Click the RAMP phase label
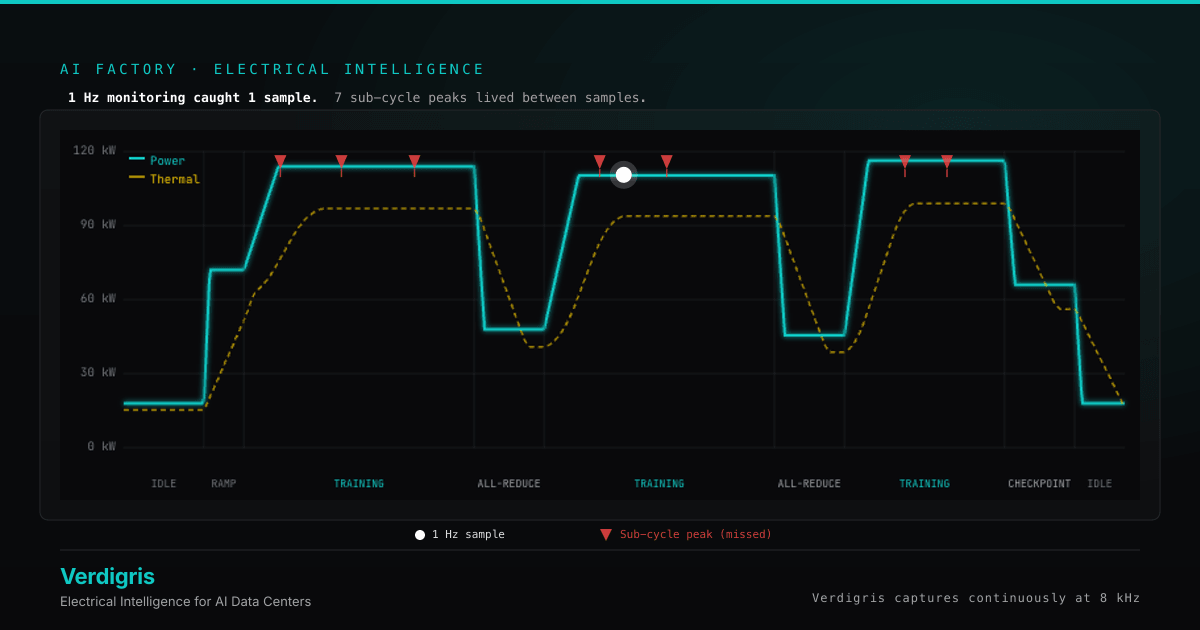The image size is (1200, 630). click(x=224, y=484)
